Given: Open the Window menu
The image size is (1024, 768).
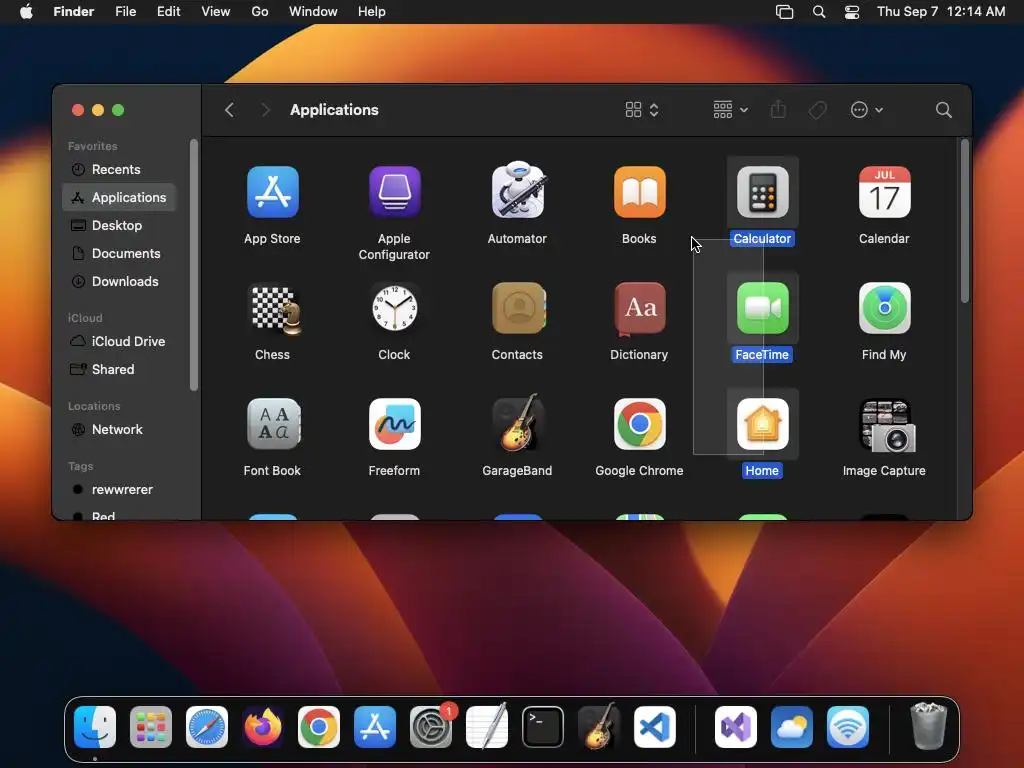Looking at the screenshot, I should (x=313, y=12).
